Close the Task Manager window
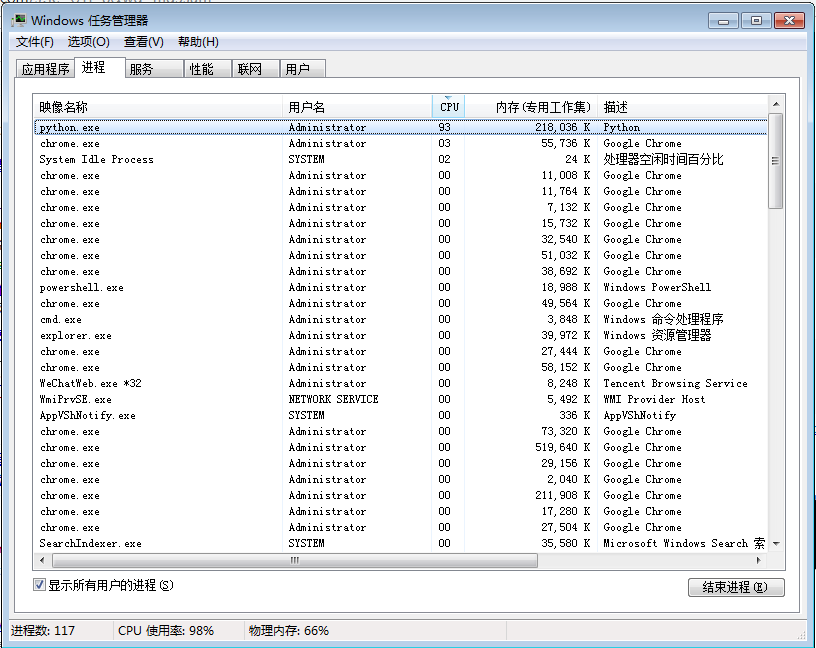 pyautogui.click(x=789, y=21)
